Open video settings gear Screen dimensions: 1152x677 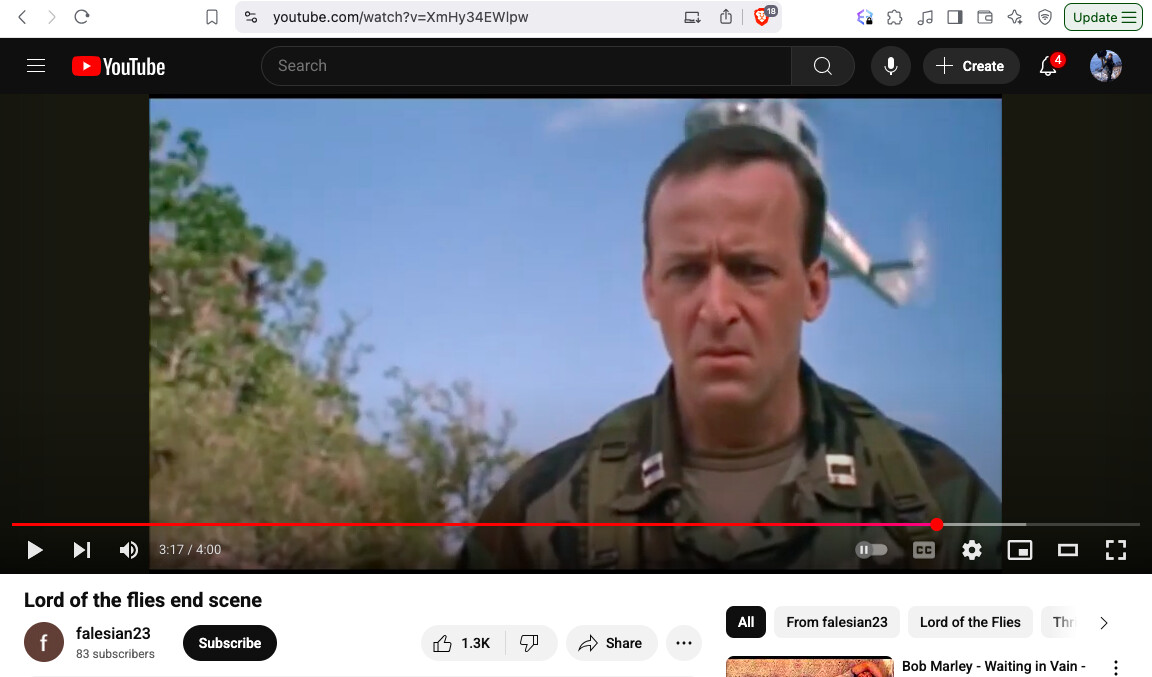[972, 550]
